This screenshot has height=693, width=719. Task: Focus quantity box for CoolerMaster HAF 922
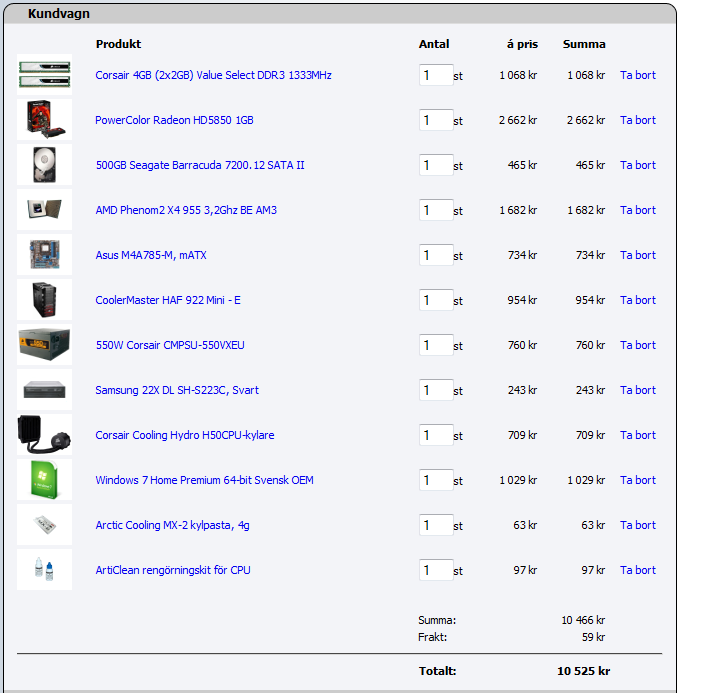435,300
